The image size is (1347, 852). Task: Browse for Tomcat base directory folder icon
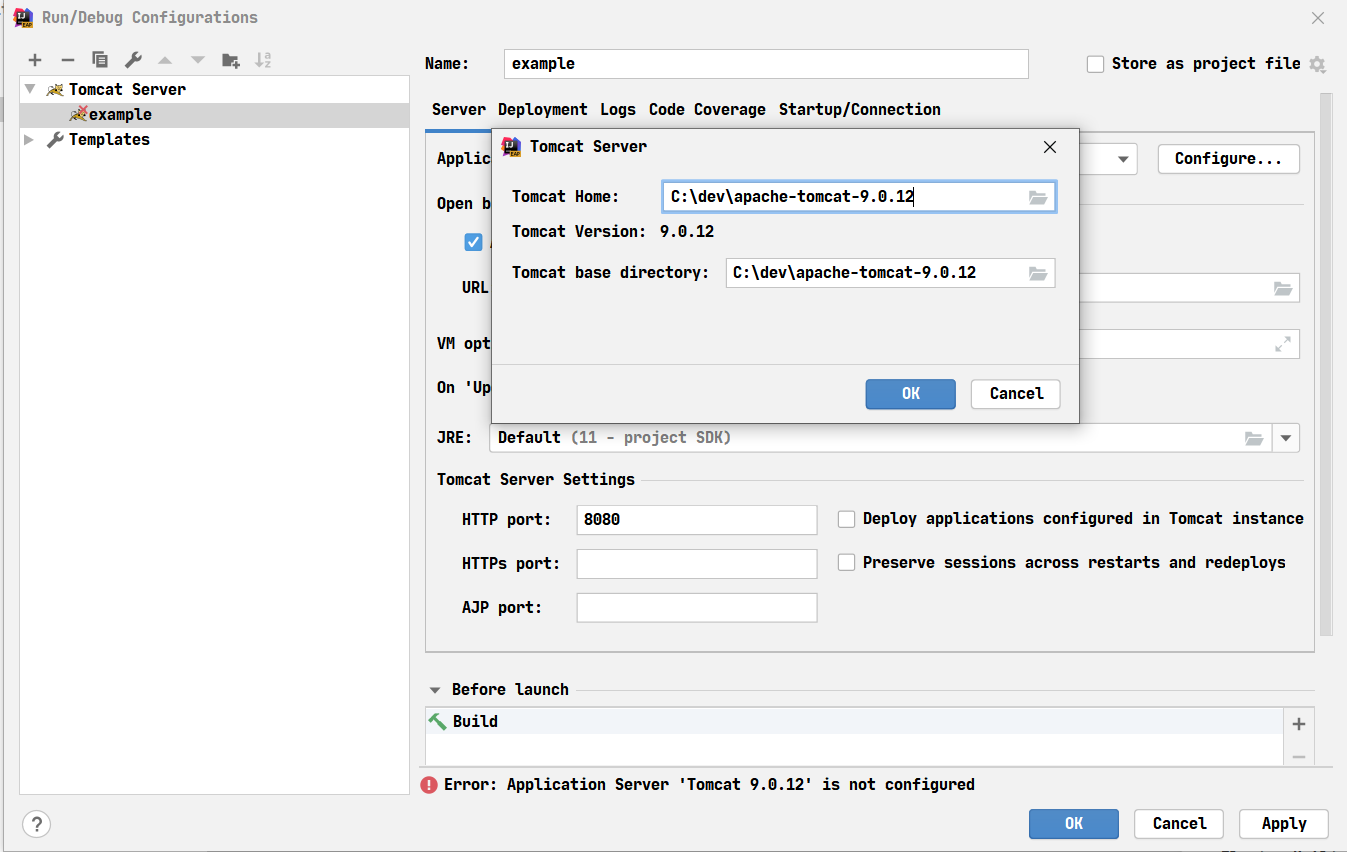click(x=1038, y=273)
